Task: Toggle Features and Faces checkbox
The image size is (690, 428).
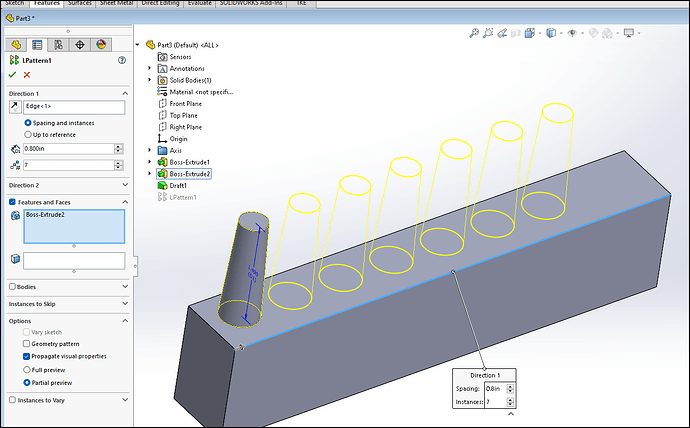Action: [12, 202]
